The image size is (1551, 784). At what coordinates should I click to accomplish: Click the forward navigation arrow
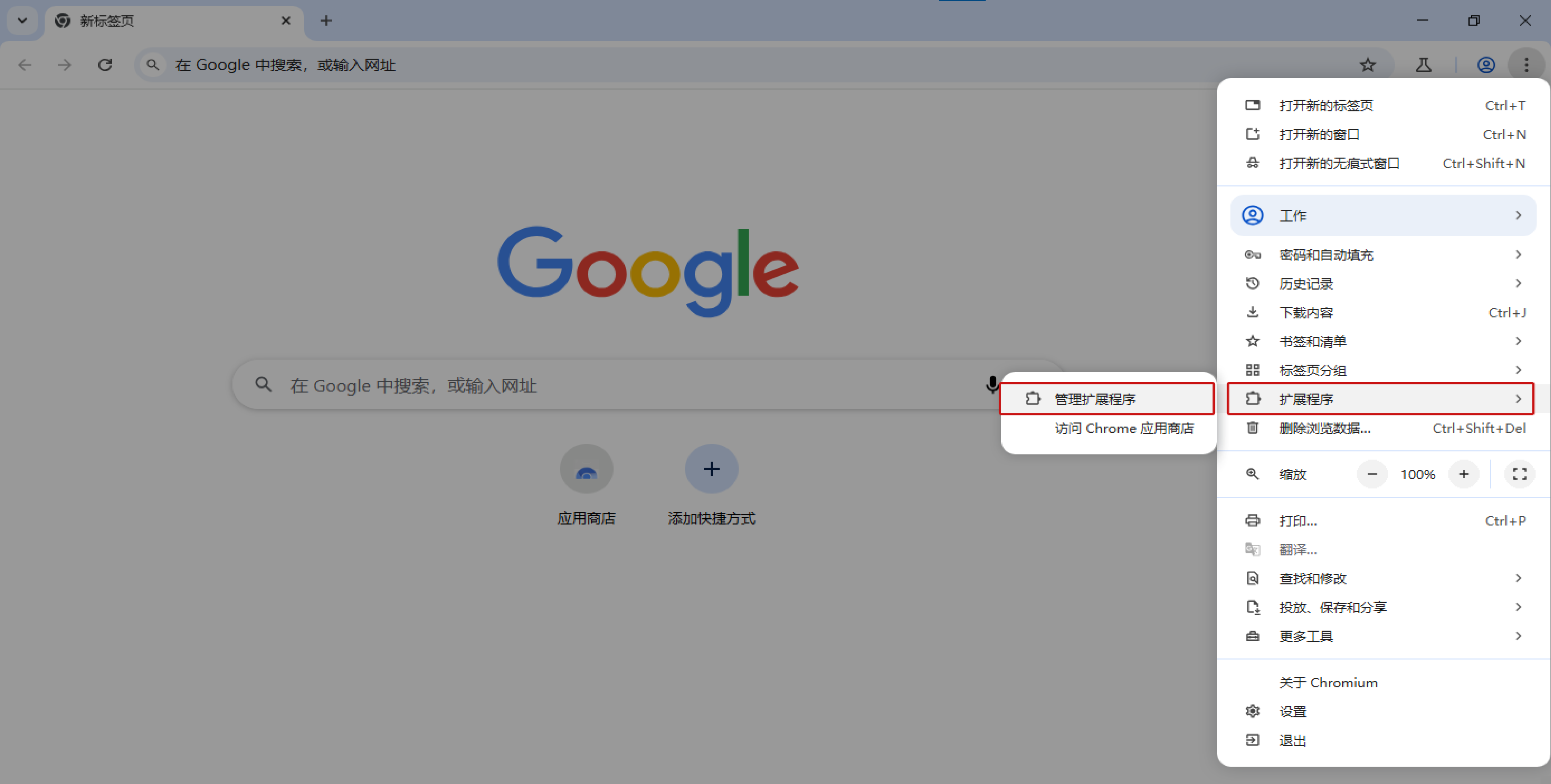pyautogui.click(x=65, y=65)
